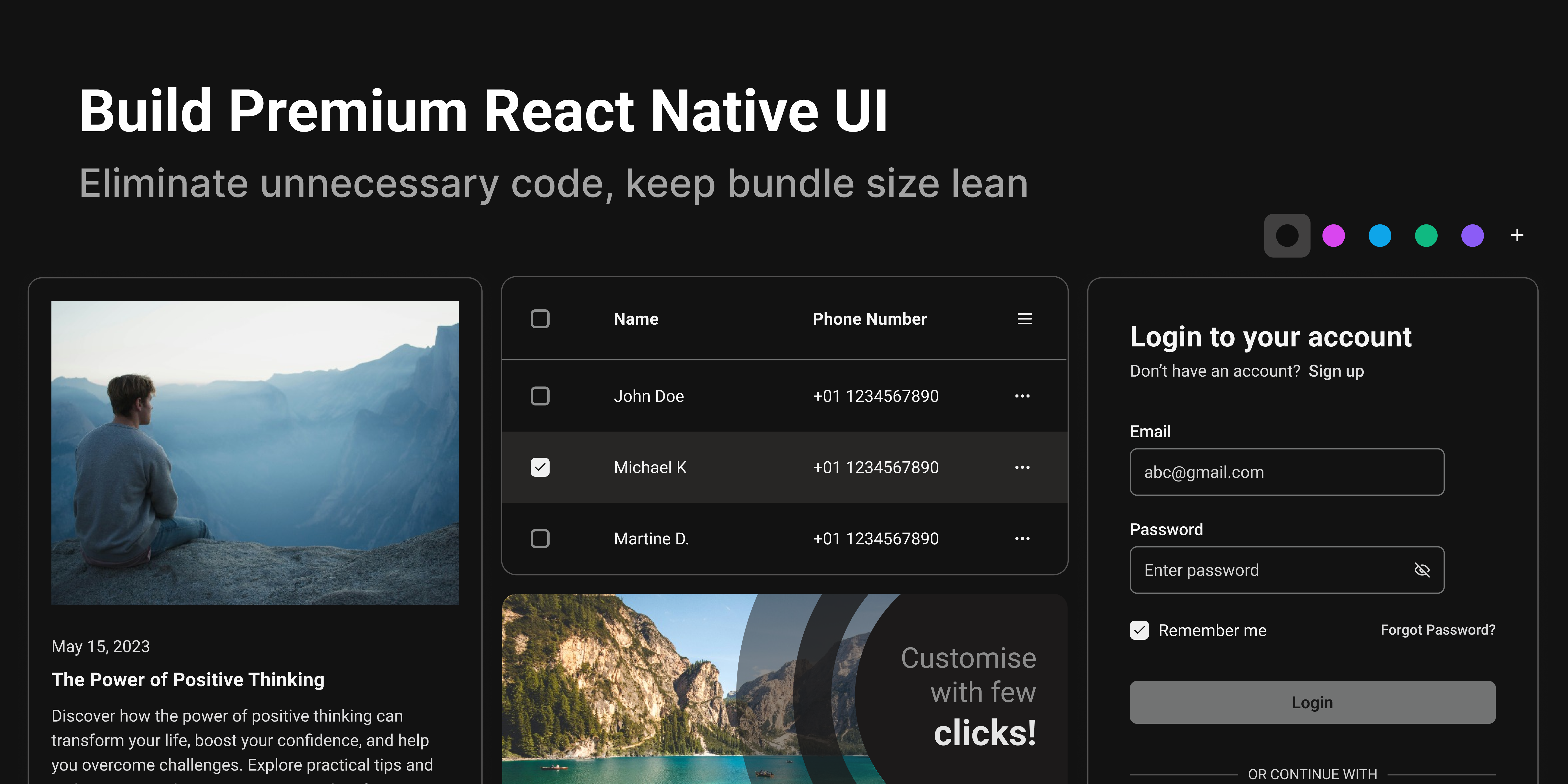This screenshot has height=784, width=1568.
Task: Click the lake banner with Customise text
Action: pos(784,689)
